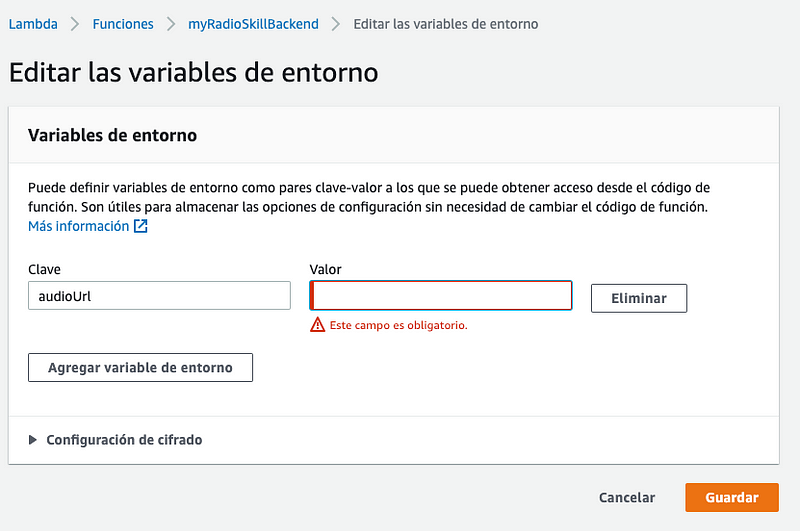The height and width of the screenshot is (531, 800).
Task: Click the chevron separator after Funciones
Action: click(171, 24)
